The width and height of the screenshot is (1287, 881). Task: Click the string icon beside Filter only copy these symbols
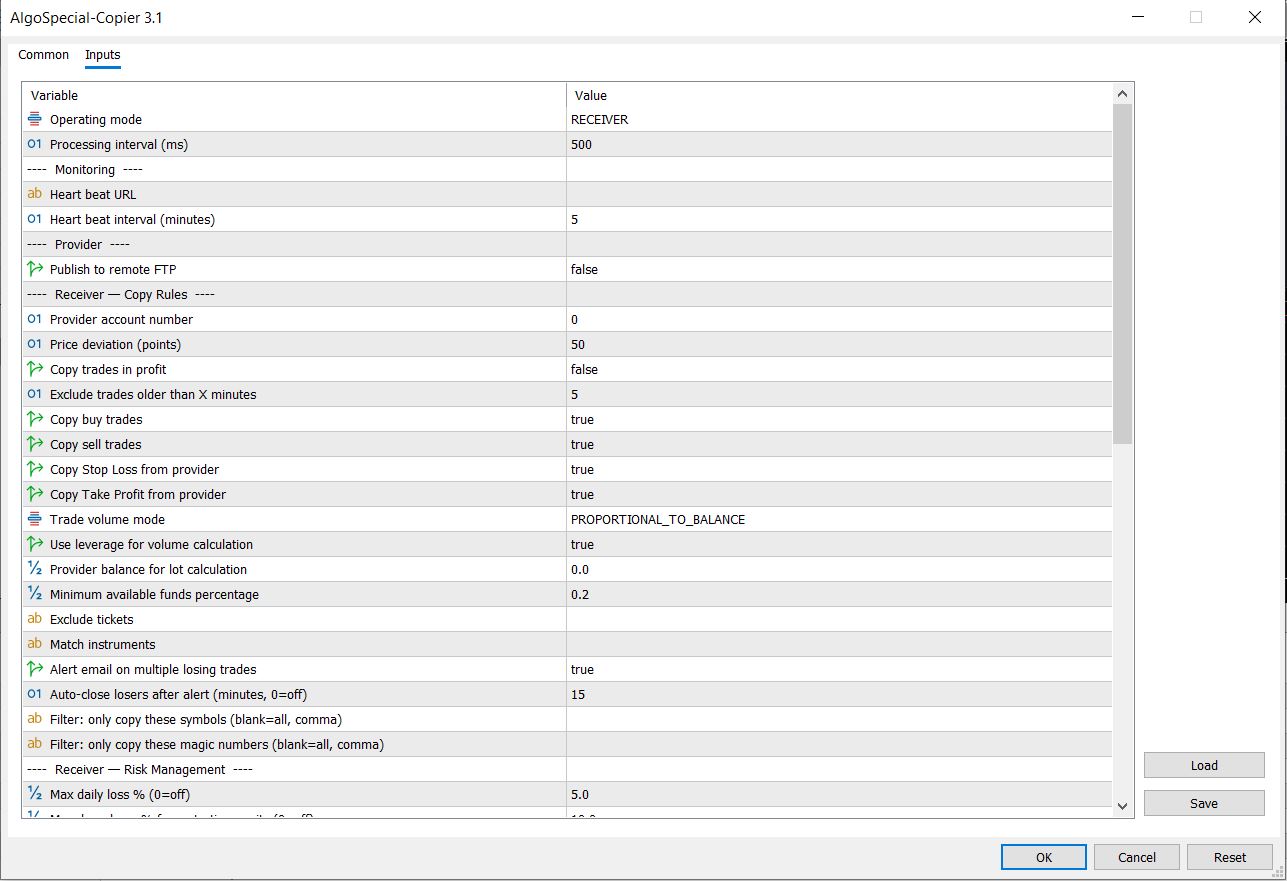tap(35, 719)
